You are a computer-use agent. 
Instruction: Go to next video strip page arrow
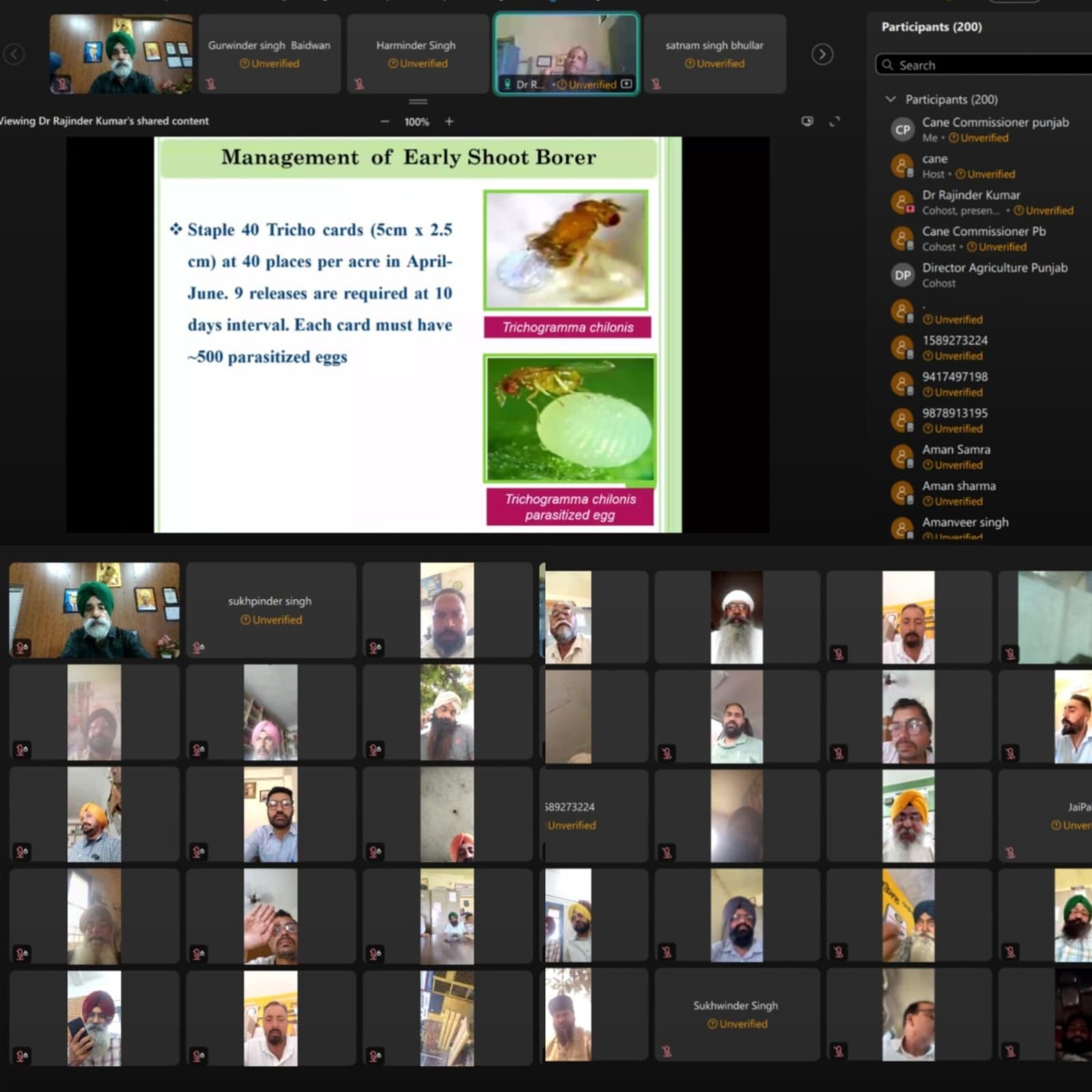pos(822,54)
